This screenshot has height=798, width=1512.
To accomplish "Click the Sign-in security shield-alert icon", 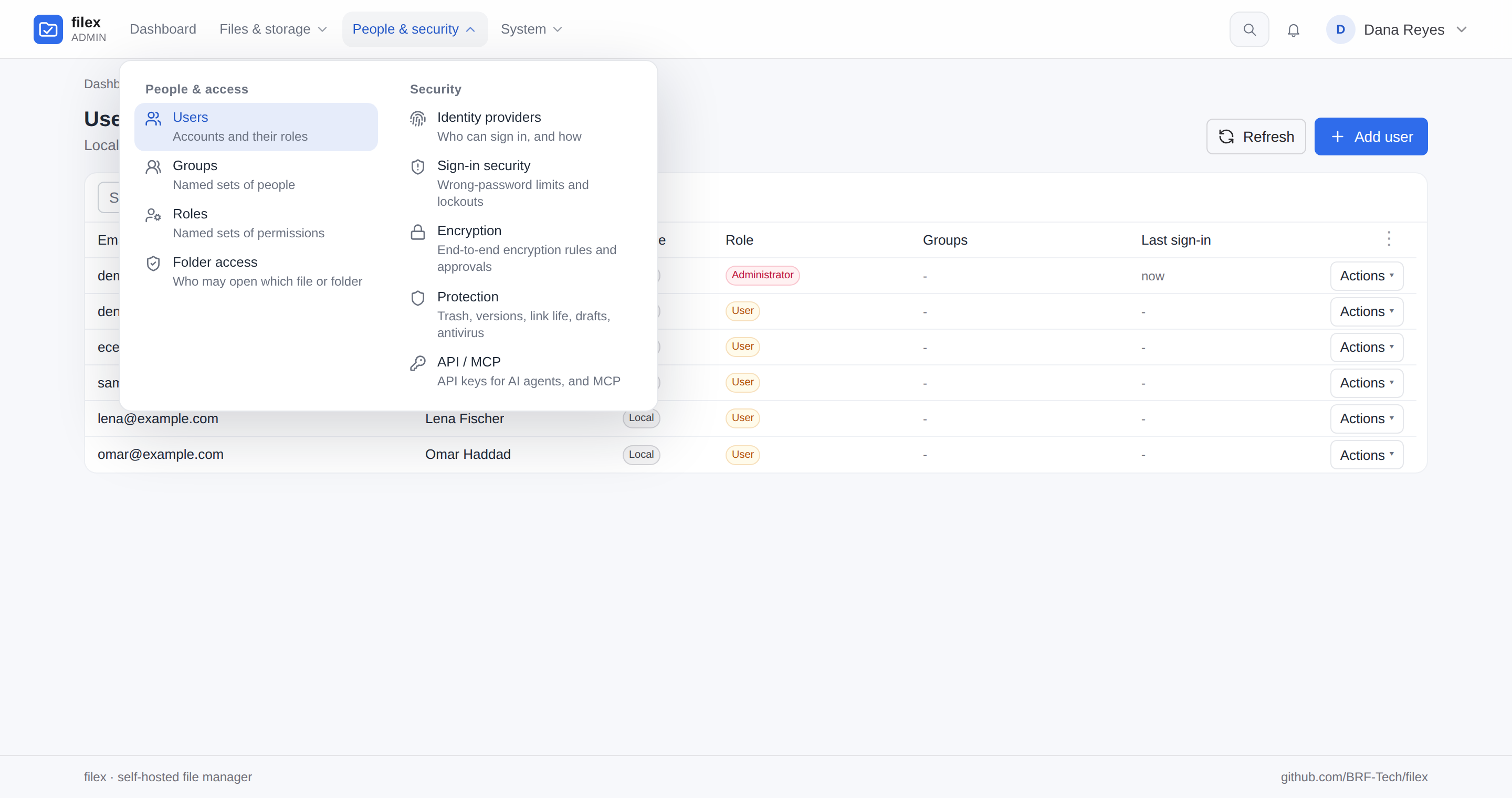I will (x=417, y=167).
